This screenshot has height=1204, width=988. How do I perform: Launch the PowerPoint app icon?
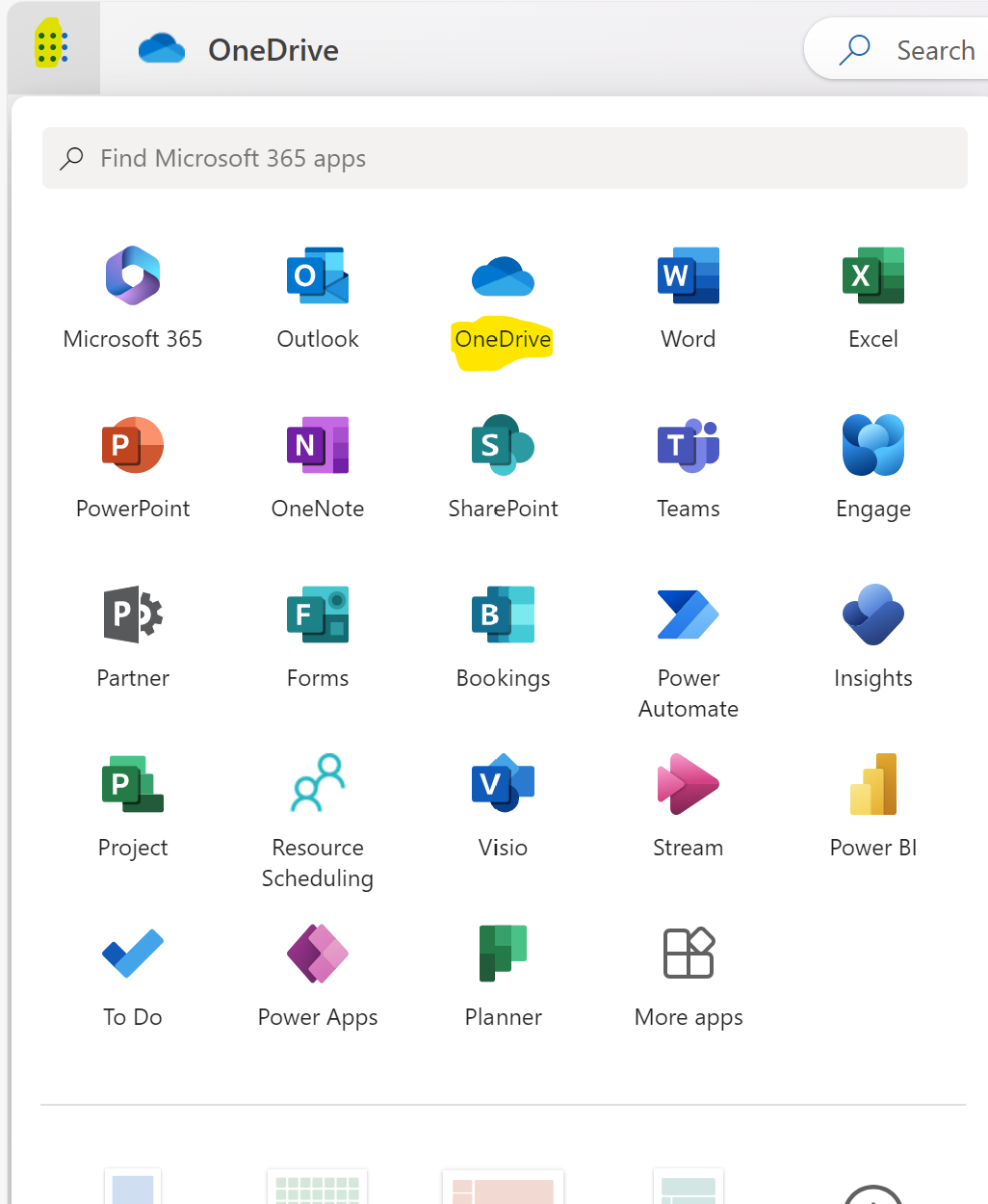pos(133,445)
